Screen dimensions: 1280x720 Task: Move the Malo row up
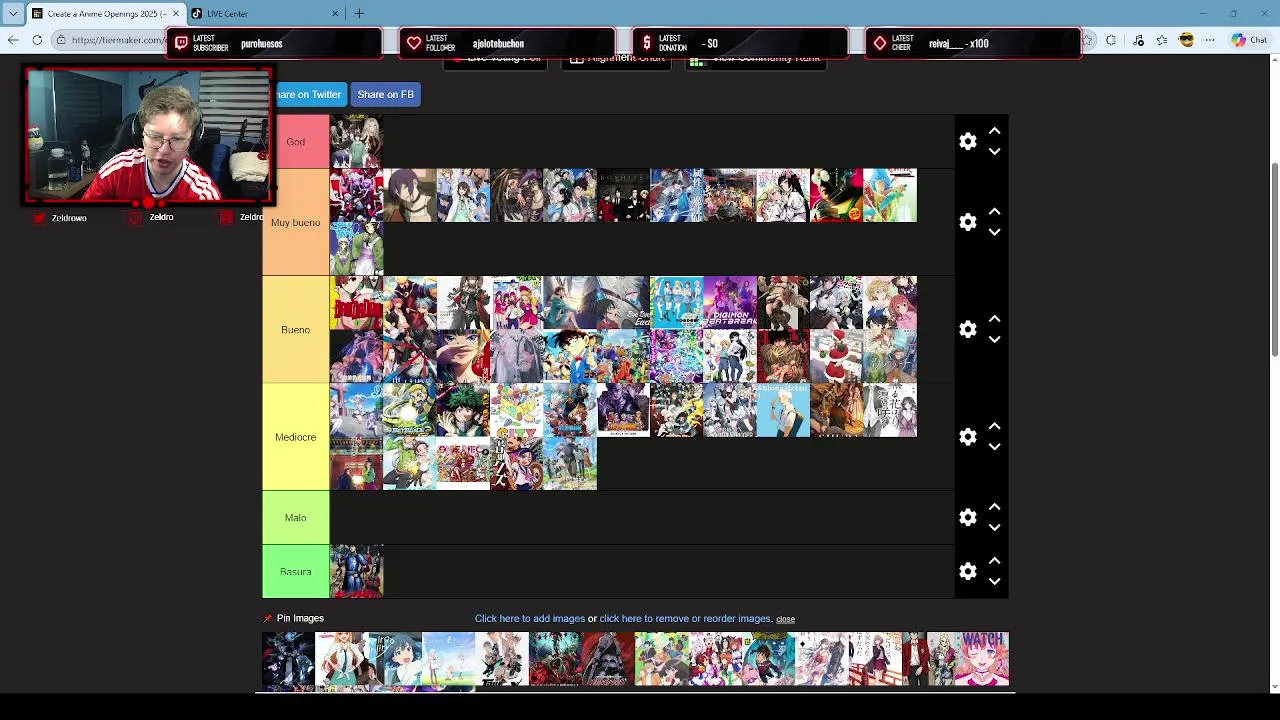pyautogui.click(x=994, y=507)
